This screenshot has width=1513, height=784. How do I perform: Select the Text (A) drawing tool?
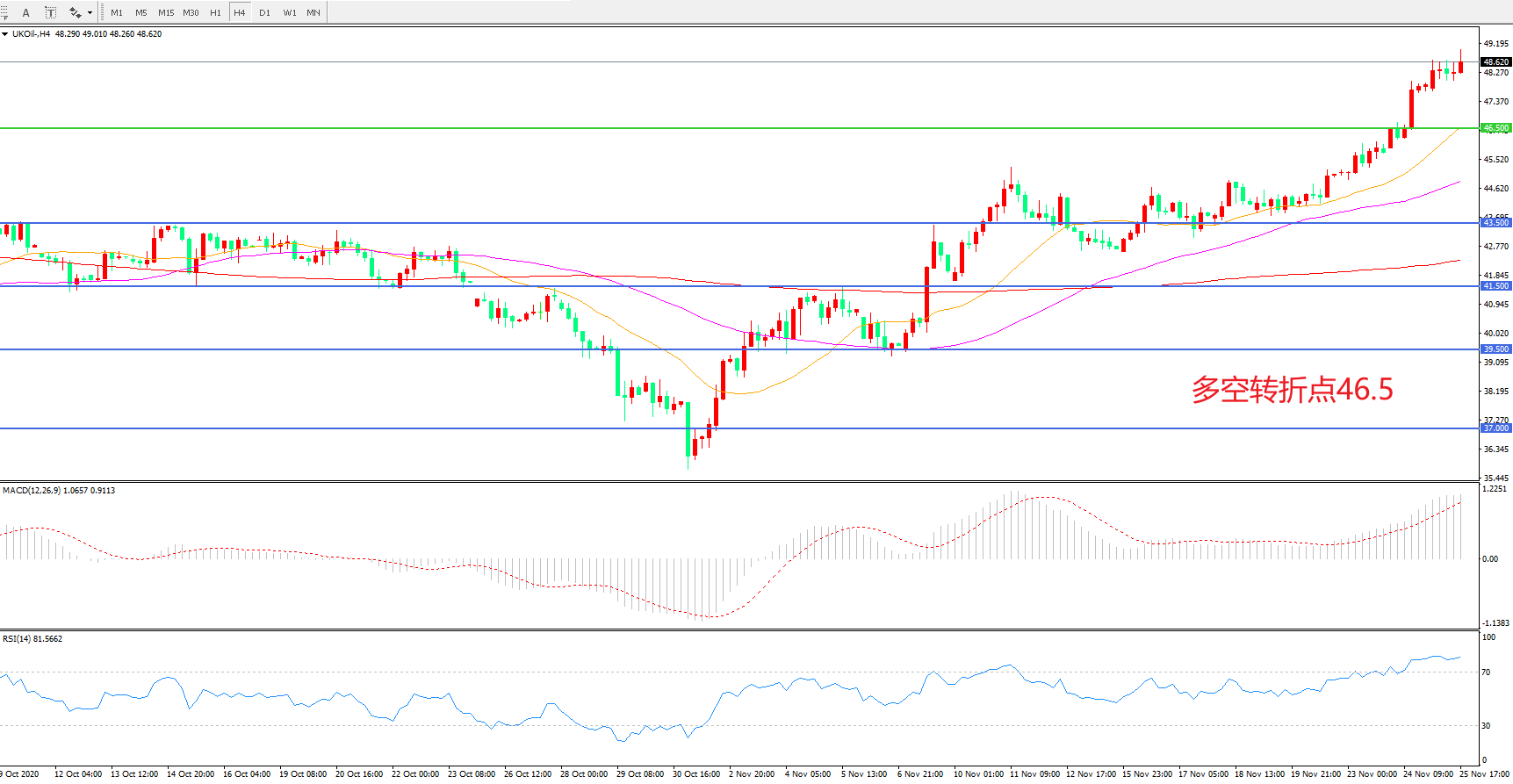click(25, 12)
